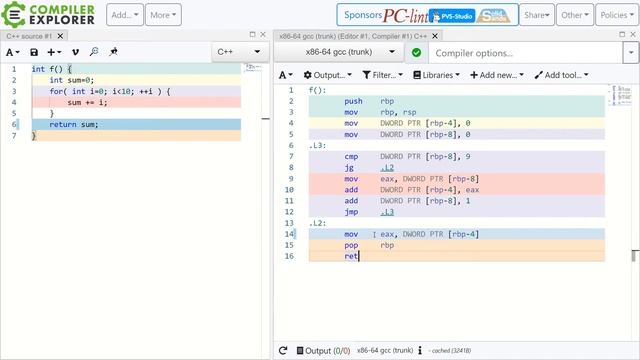Click the assembly pane minimap
The image size is (640, 360).
(x=620, y=95)
